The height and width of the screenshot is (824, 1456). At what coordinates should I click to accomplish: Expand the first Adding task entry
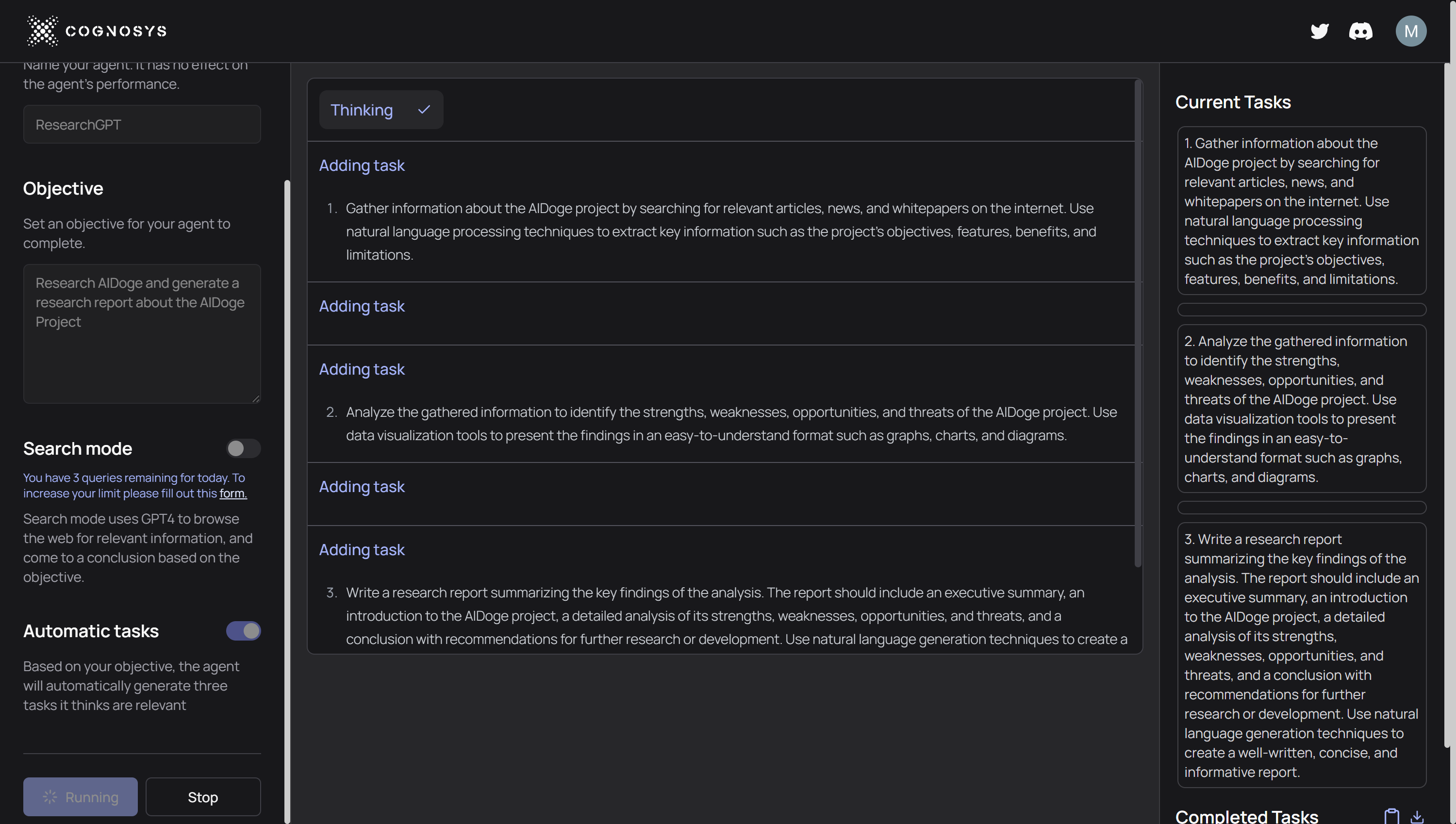point(362,165)
